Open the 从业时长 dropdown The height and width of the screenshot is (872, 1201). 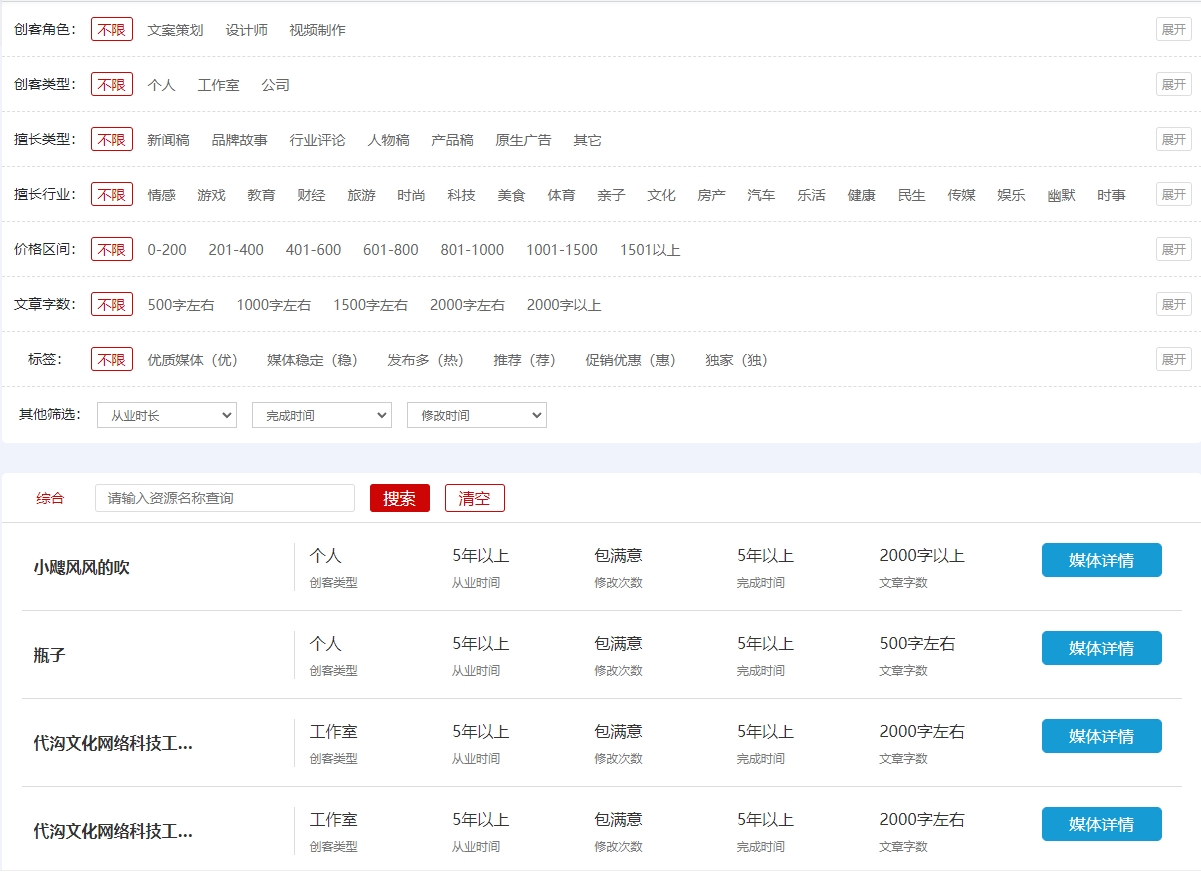167,415
